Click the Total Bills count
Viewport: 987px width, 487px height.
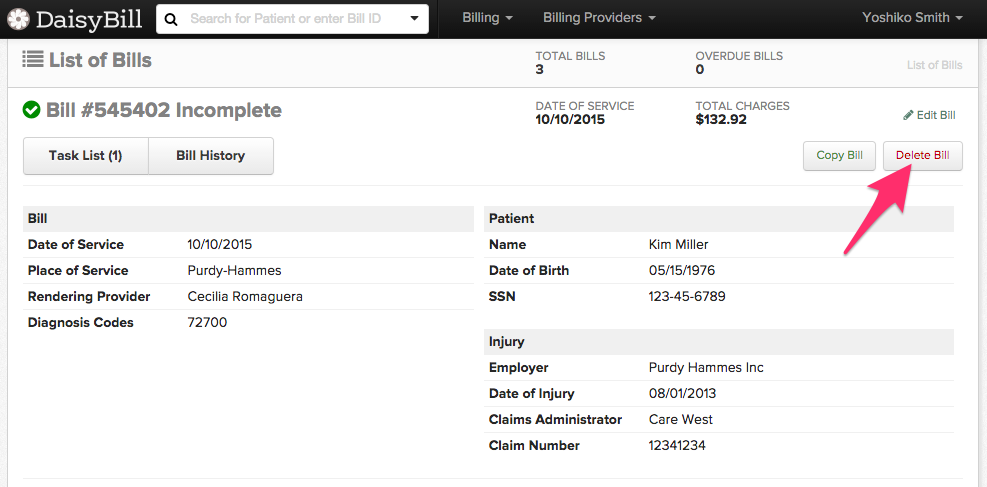pyautogui.click(x=540, y=70)
